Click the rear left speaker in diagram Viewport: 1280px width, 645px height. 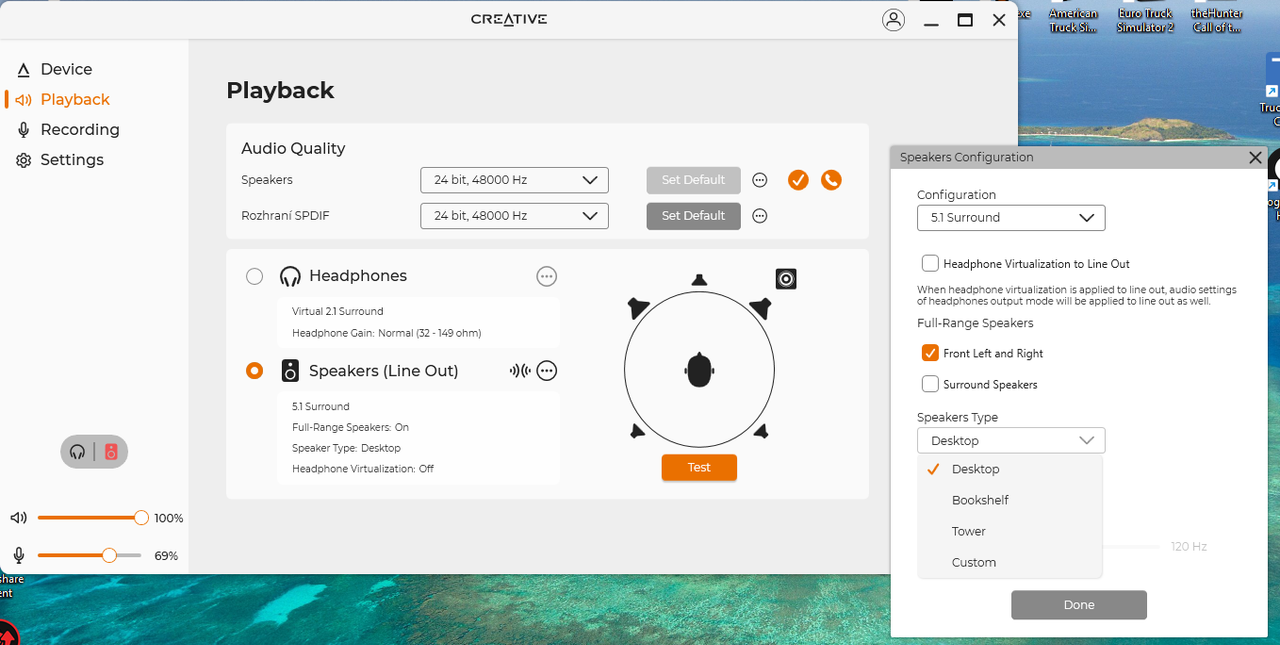[637, 431]
